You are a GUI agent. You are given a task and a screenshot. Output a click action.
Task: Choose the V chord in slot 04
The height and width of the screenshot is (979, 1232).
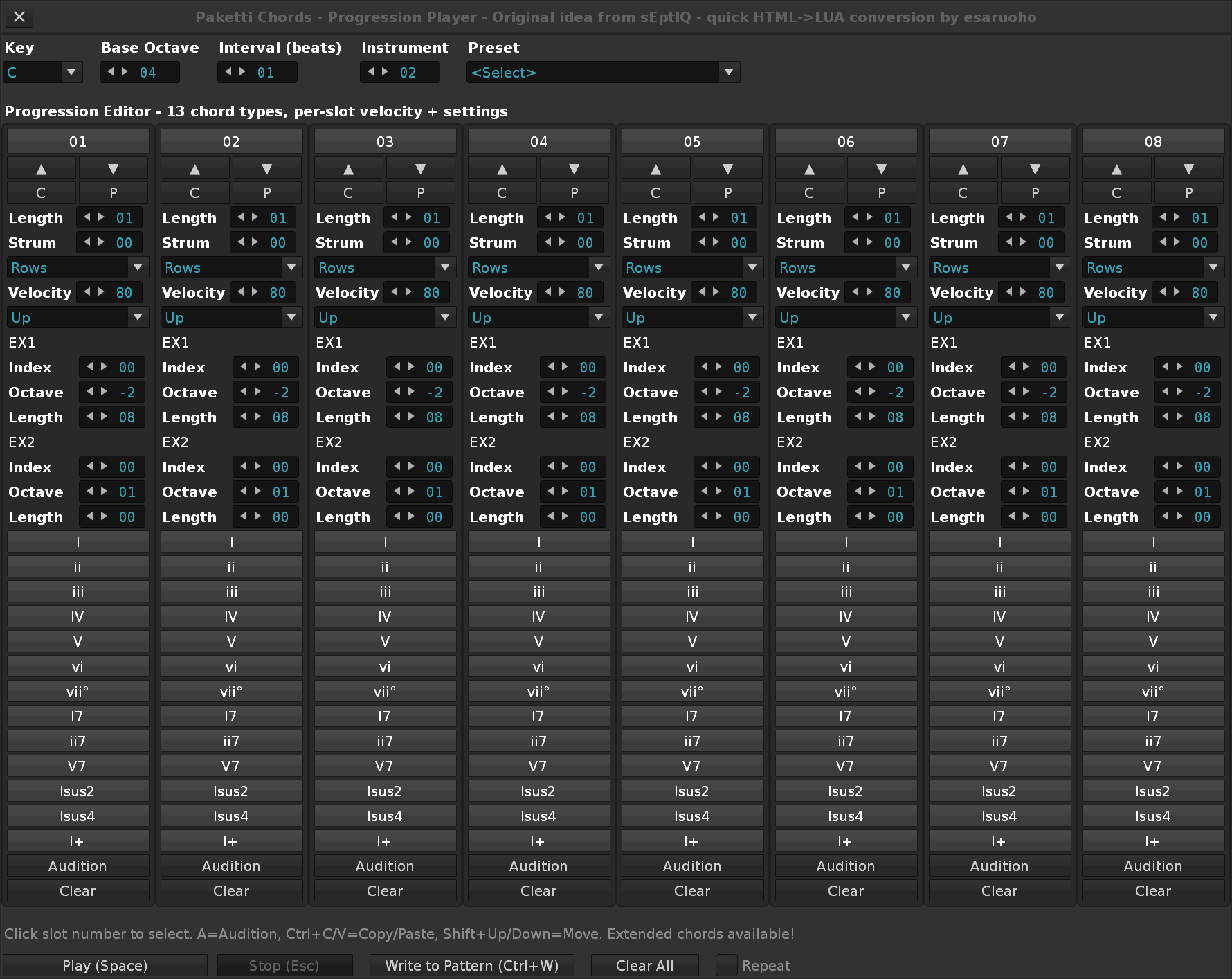point(538,641)
